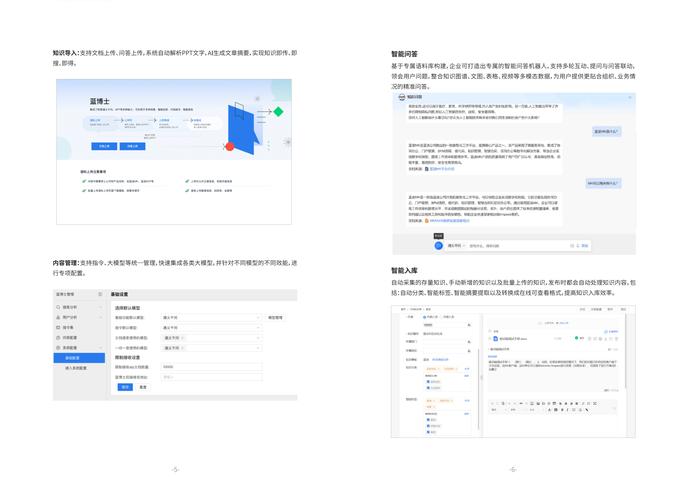
Task: Click the API token limit input field
Action: pyautogui.click(x=210, y=366)
